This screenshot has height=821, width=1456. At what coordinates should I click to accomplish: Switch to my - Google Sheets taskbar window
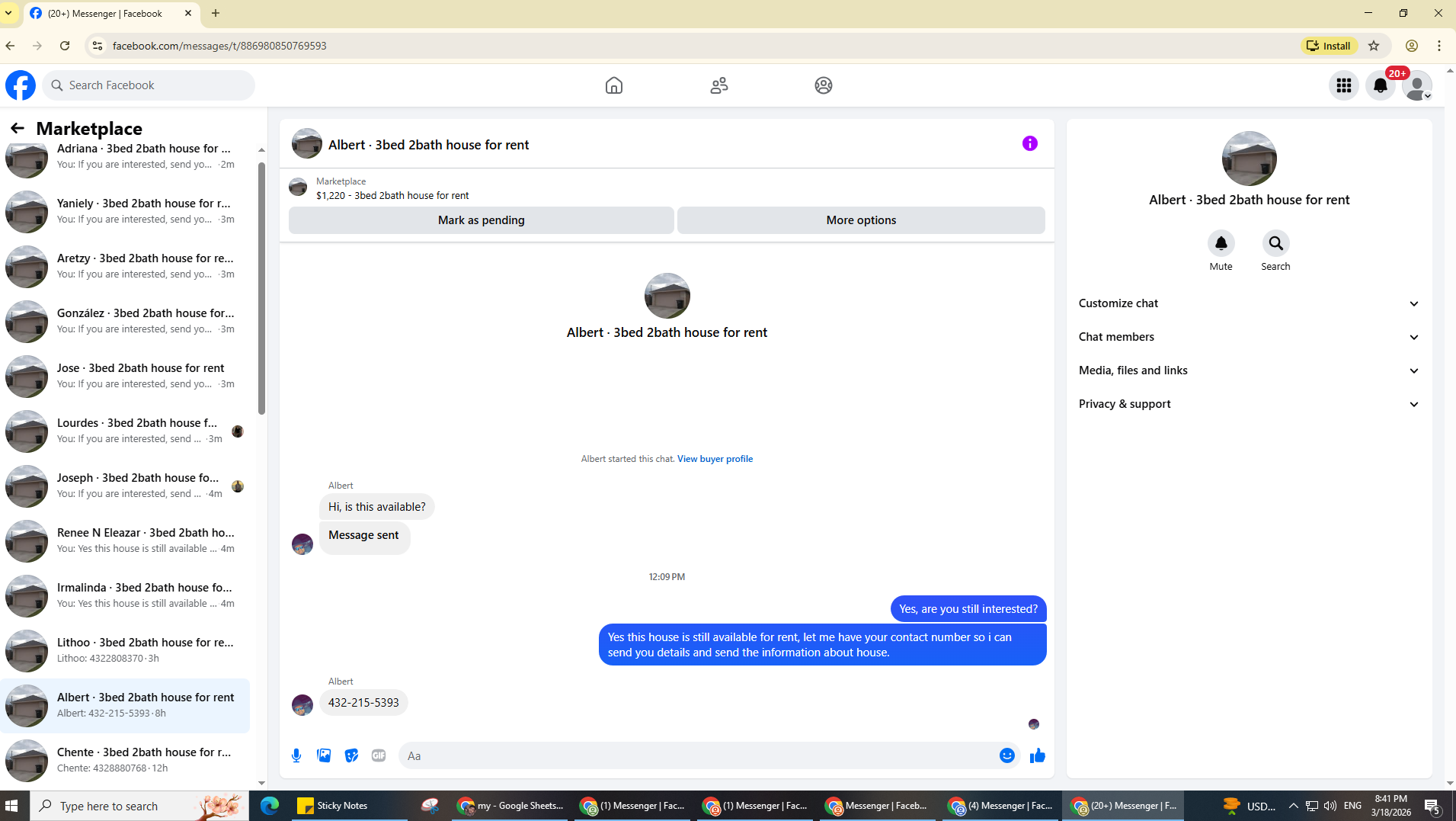click(510, 806)
